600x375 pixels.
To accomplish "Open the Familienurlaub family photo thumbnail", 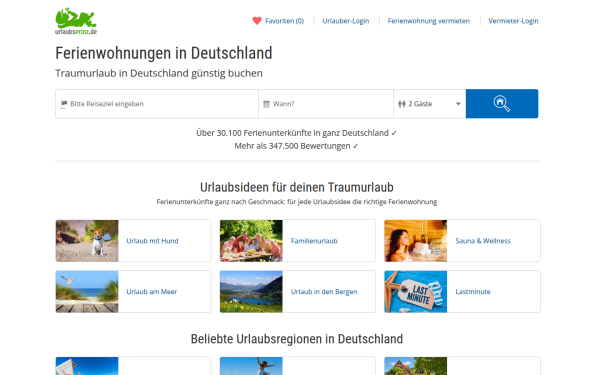I will [x=251, y=241].
